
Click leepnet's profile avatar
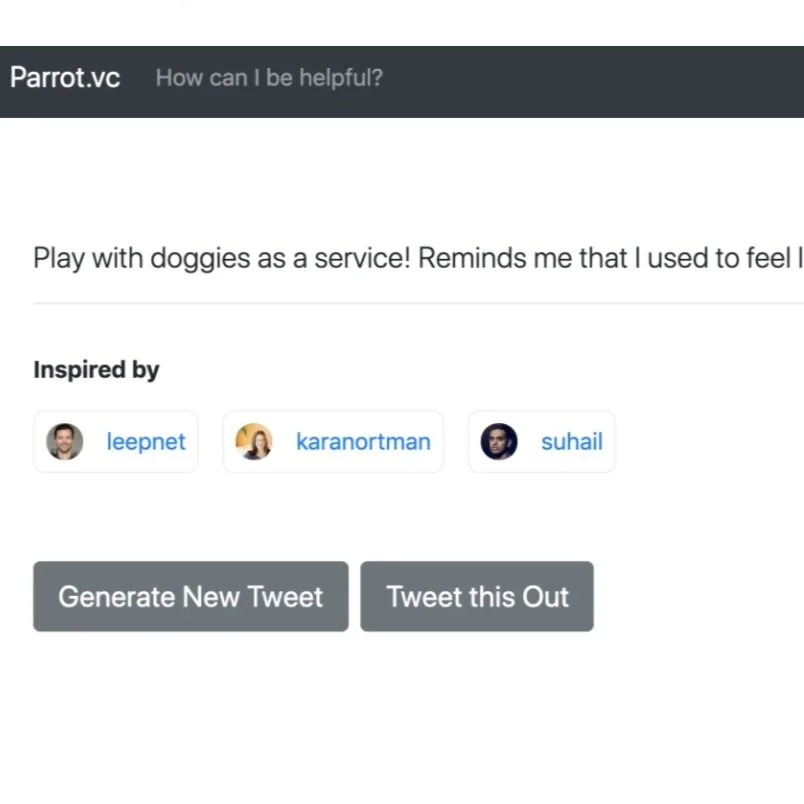[x=65, y=441]
